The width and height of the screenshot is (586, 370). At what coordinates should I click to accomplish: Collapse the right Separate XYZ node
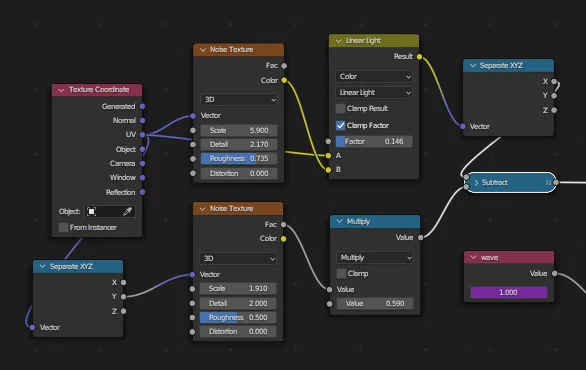(x=473, y=65)
